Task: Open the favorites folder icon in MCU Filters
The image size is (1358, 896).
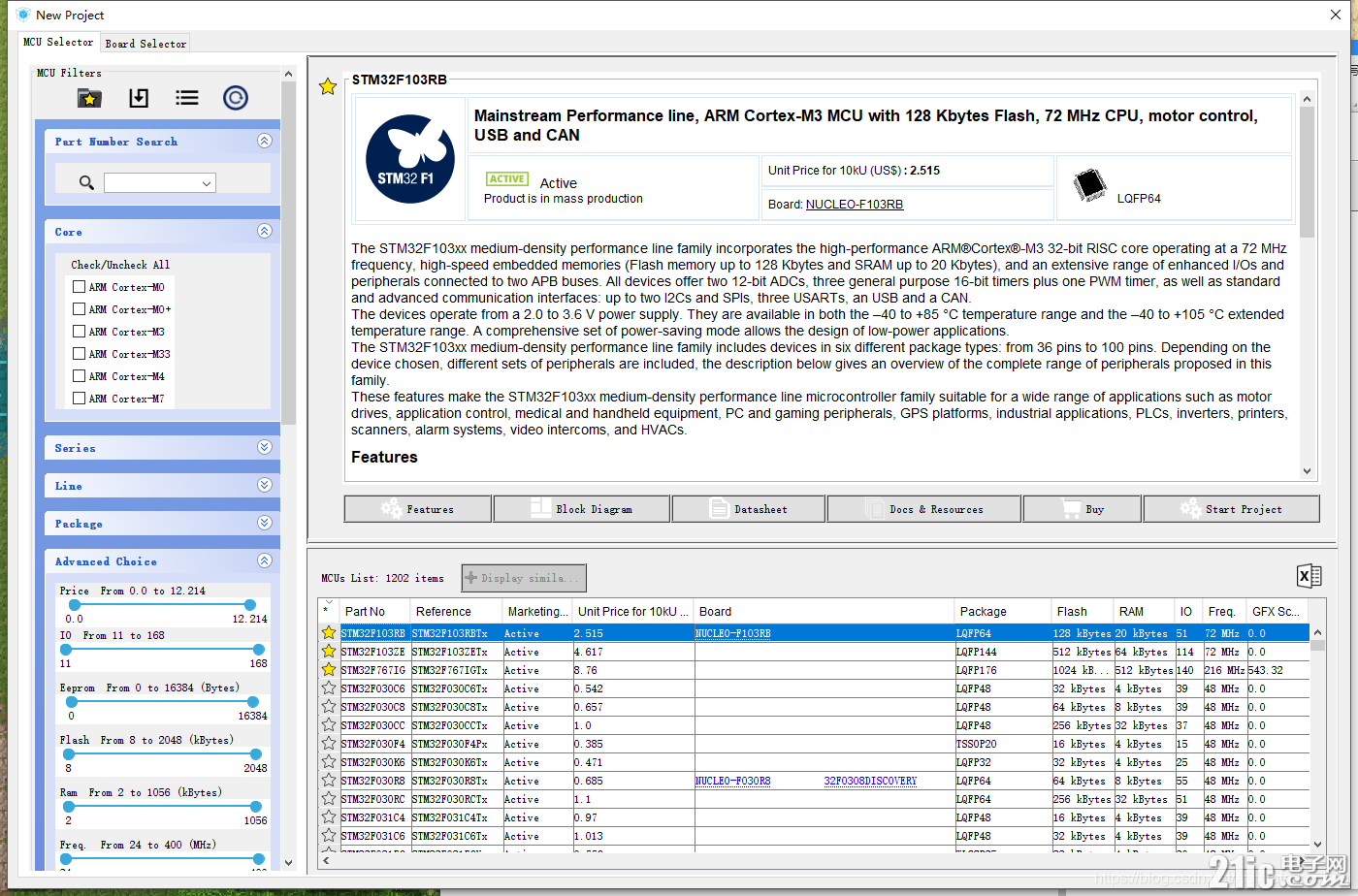Action: point(89,98)
